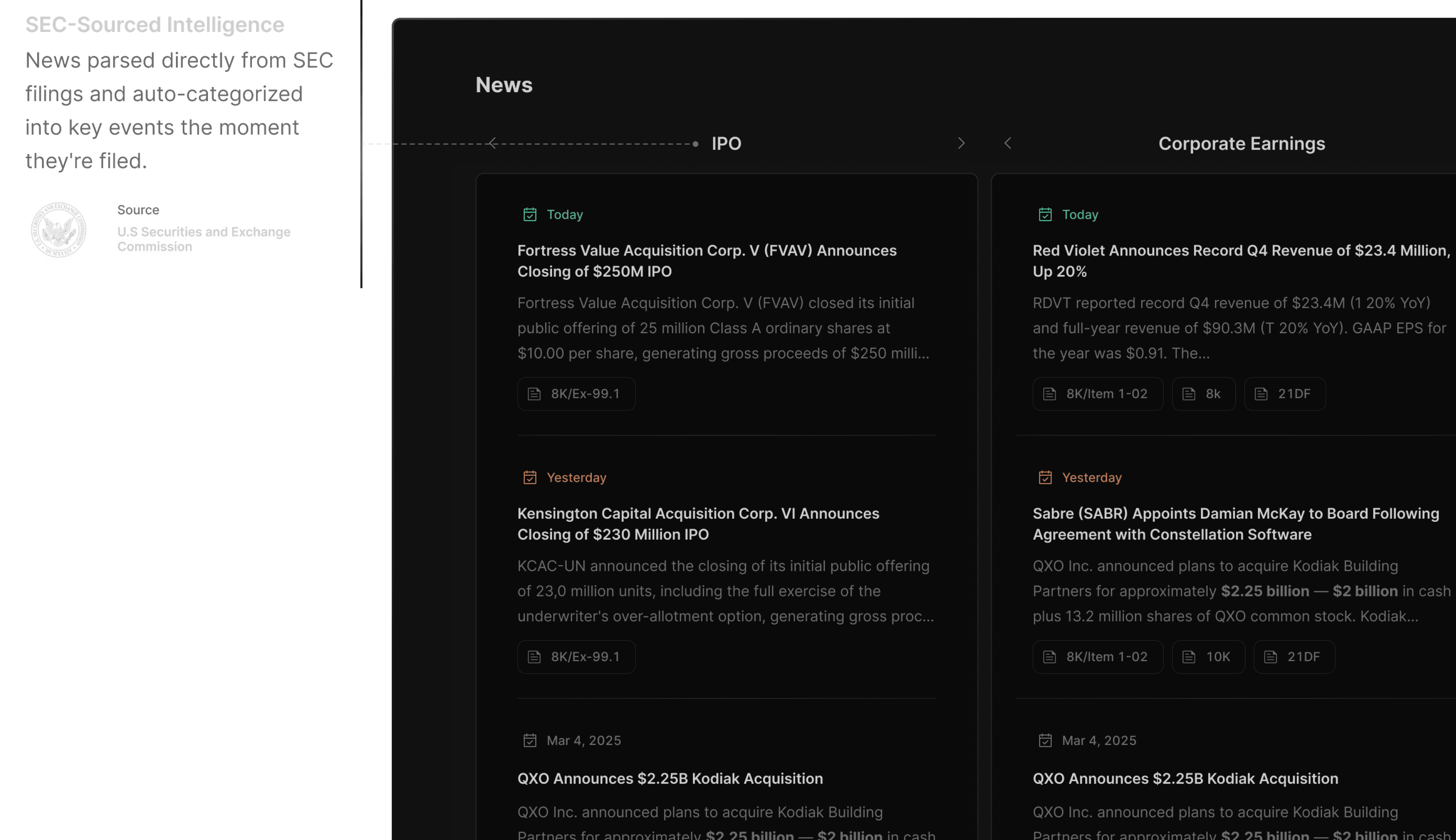This screenshot has width=1456, height=840.
Task: Click calendar icon beside Today in IPO column
Action: tap(529, 215)
